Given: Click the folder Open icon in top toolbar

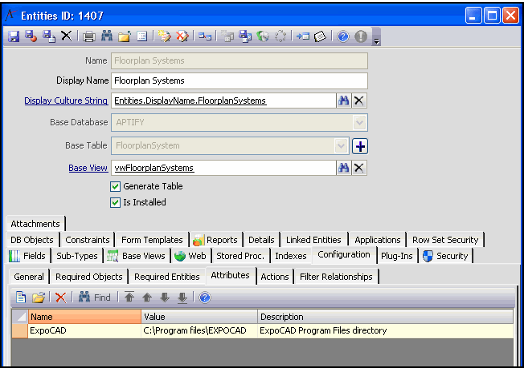Looking at the screenshot, I should point(124,36).
